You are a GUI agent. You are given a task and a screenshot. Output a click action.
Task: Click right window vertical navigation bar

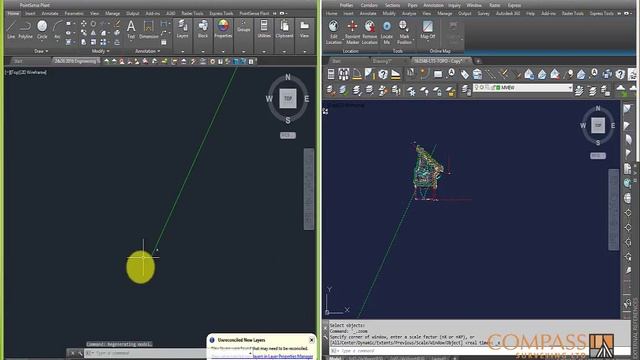[613, 209]
